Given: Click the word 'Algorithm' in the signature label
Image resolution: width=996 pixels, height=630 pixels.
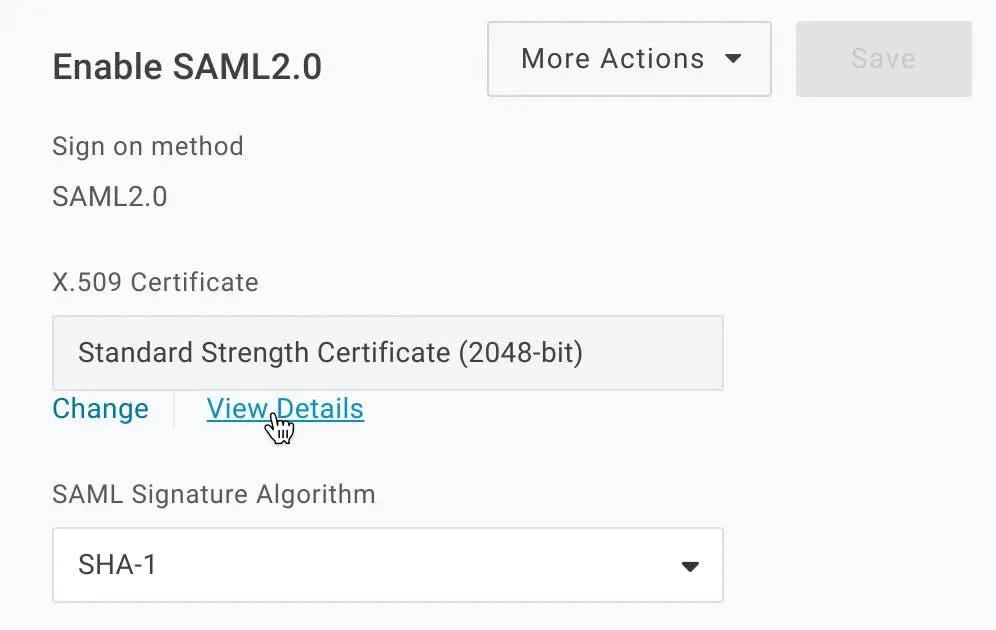Looking at the screenshot, I should 316,494.
